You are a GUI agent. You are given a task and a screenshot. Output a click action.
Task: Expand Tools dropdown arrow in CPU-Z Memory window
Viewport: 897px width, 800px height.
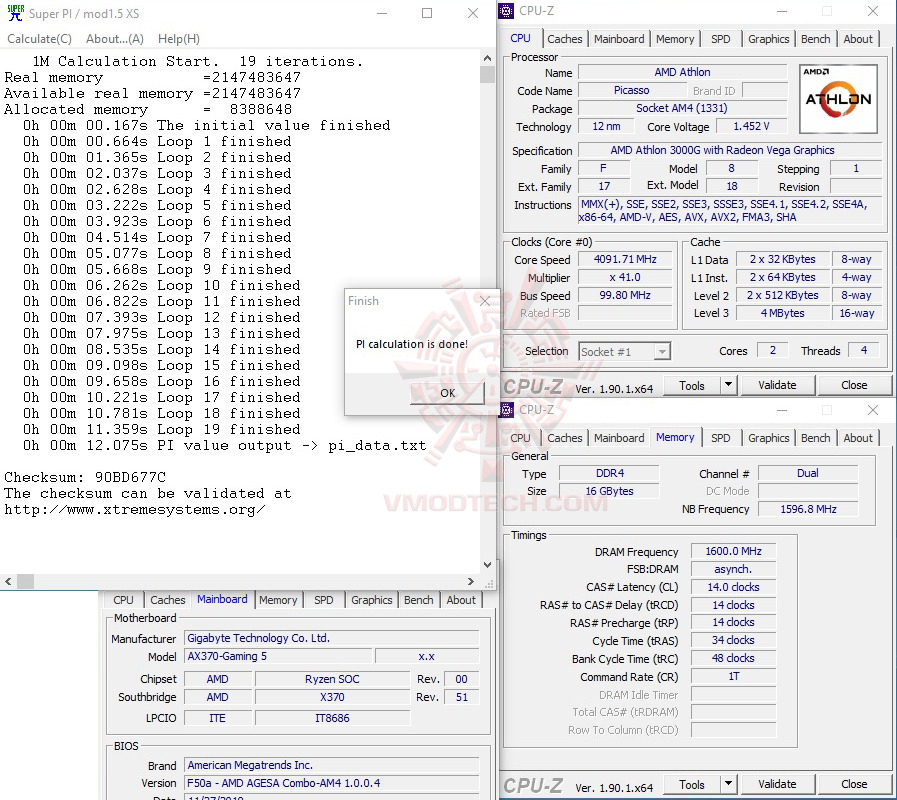(x=728, y=784)
